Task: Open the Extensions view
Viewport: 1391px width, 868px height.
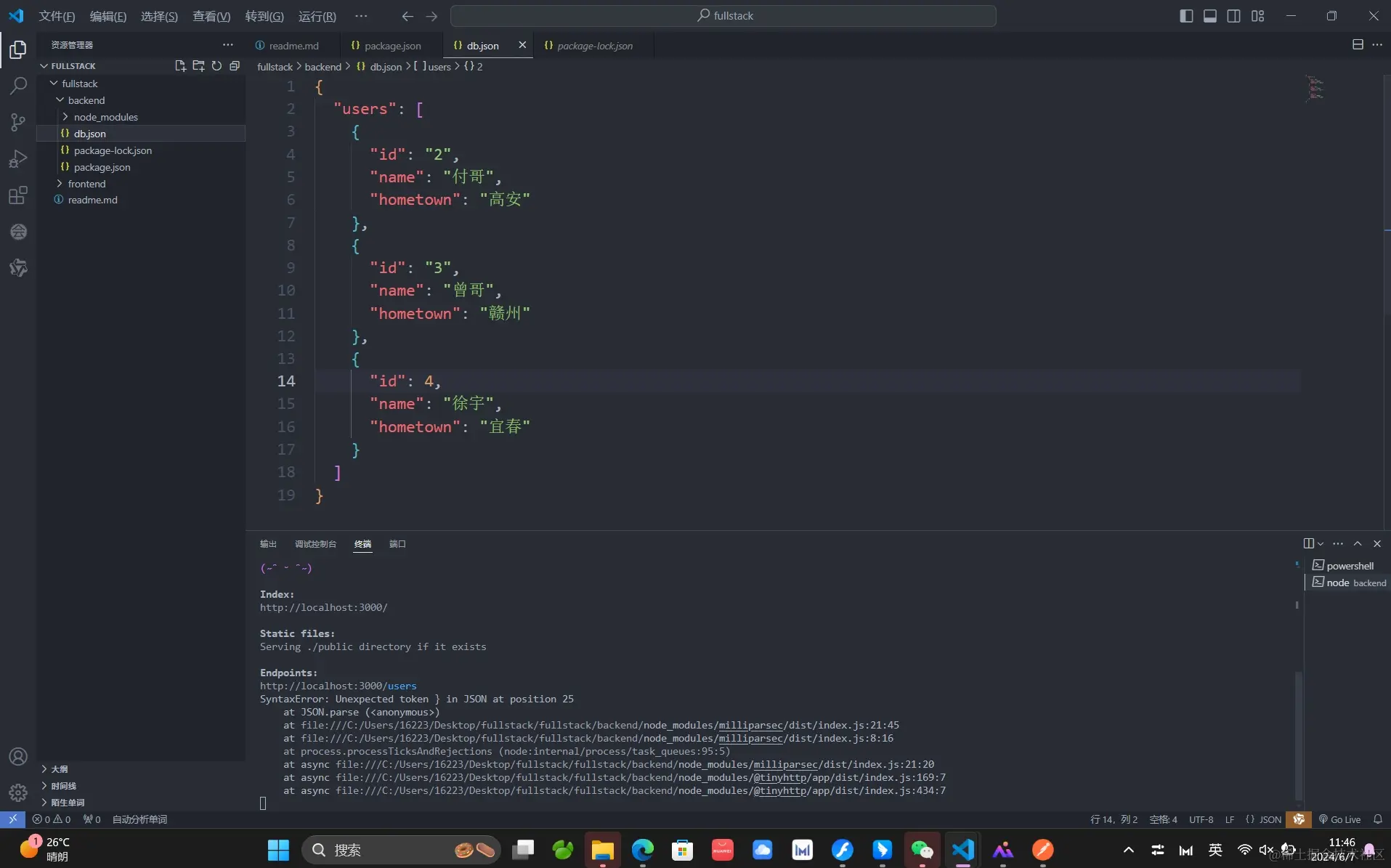Action: click(18, 195)
